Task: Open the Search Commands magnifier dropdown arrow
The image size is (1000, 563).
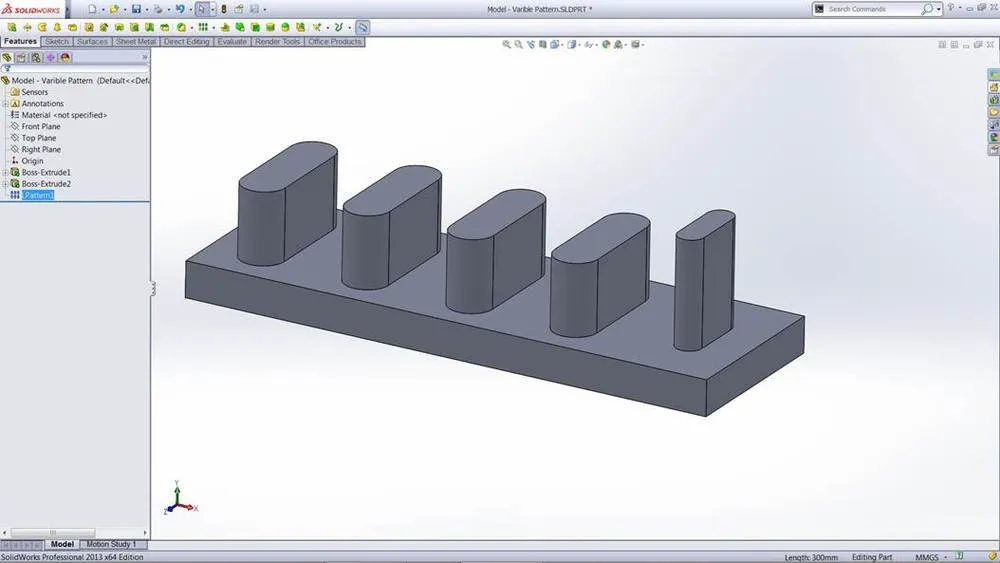Action: pyautogui.click(x=938, y=10)
